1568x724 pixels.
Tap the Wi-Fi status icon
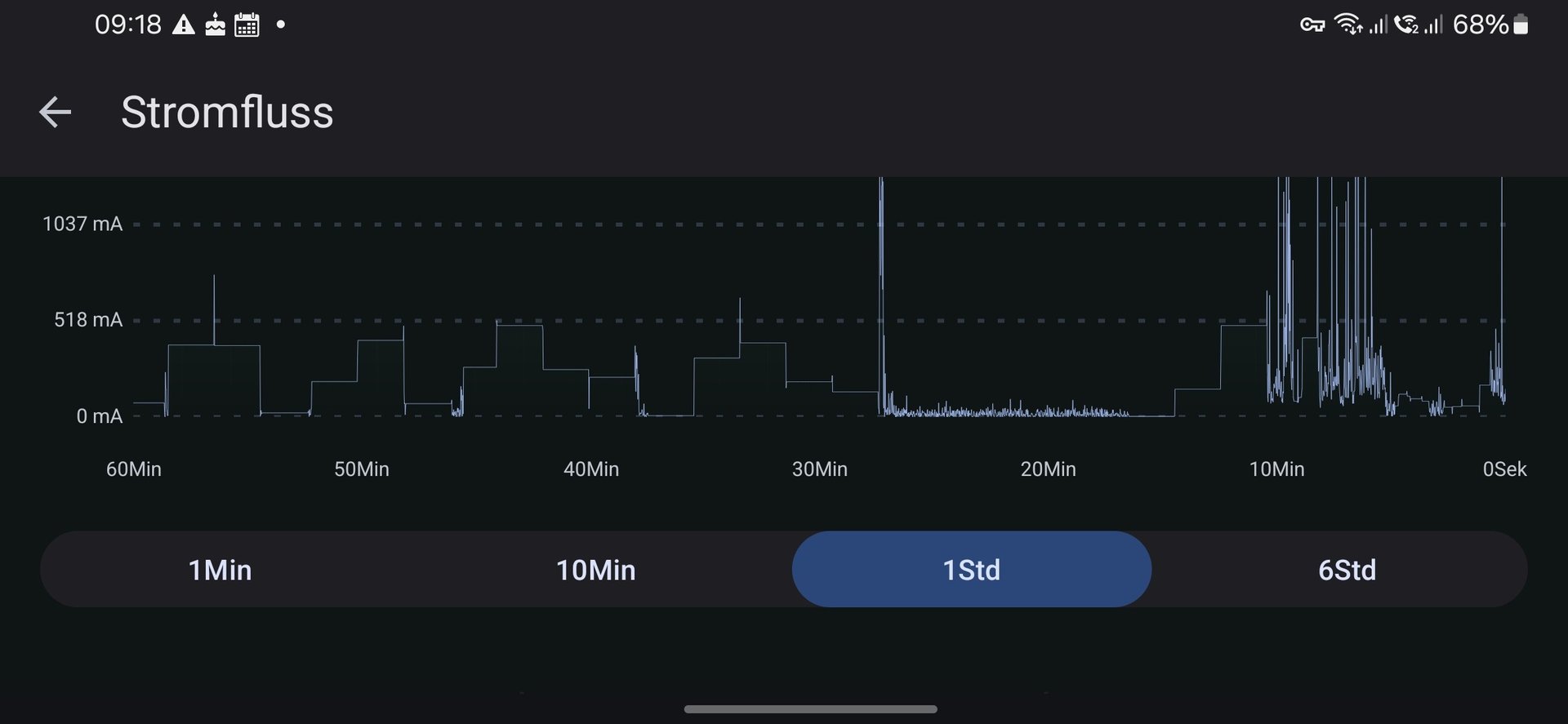pos(1347,24)
